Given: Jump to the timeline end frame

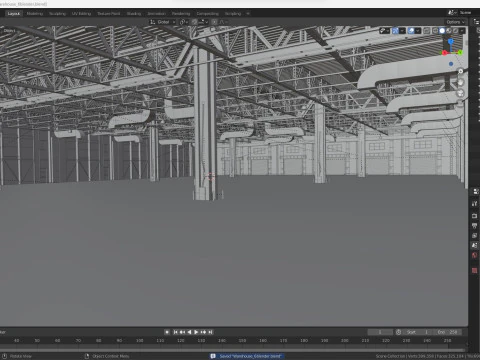Looking at the screenshot, I should 210,332.
